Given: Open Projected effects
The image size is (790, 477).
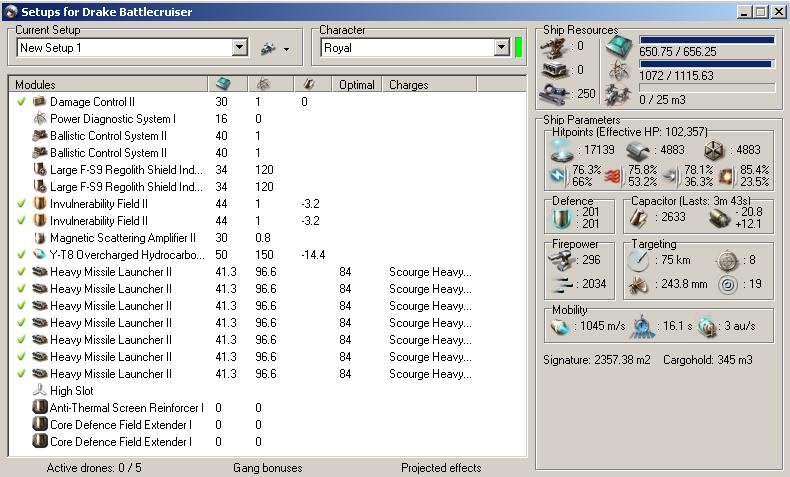Looking at the screenshot, I should coord(440,468).
